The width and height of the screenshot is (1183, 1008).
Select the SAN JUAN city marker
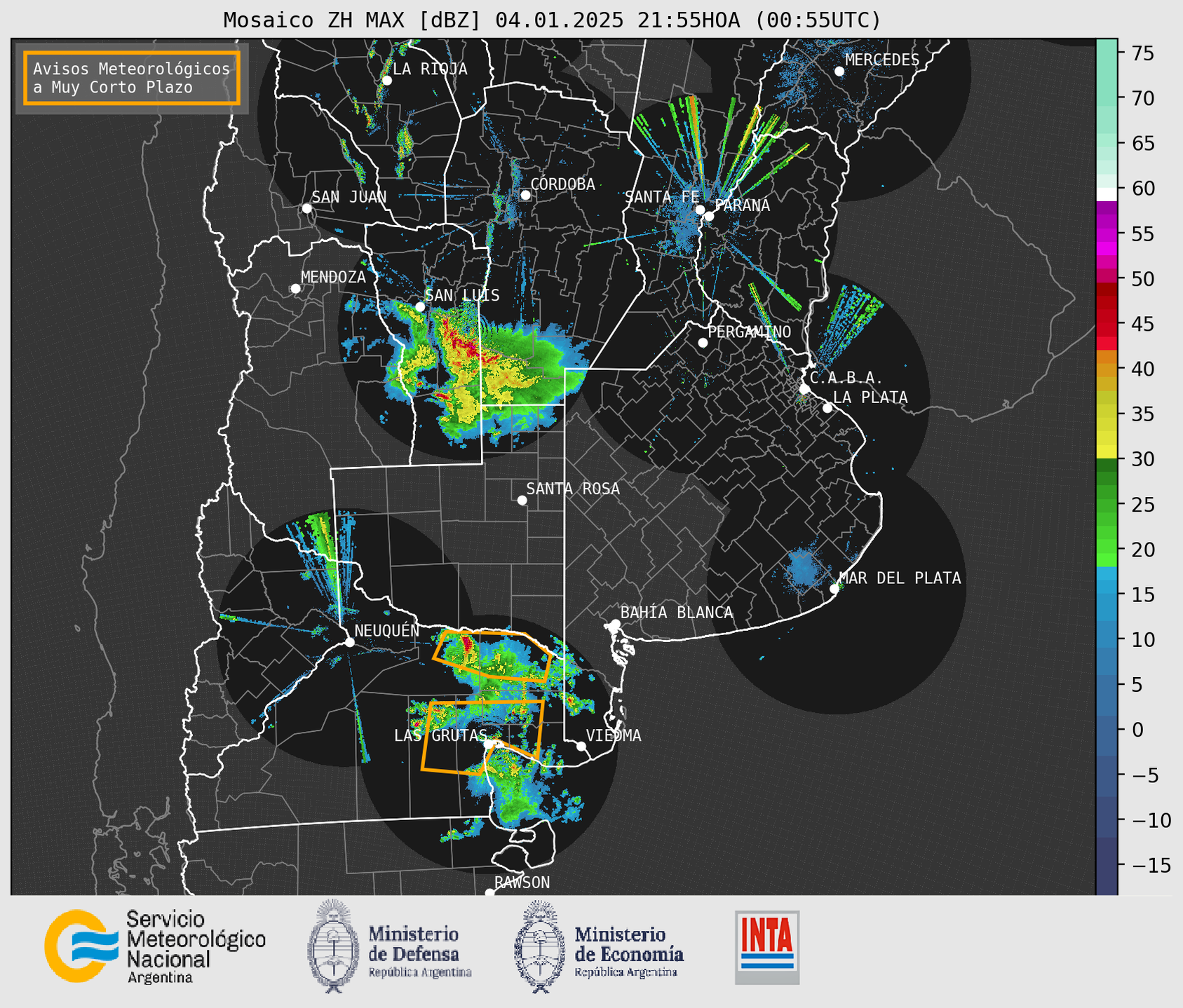pos(306,208)
